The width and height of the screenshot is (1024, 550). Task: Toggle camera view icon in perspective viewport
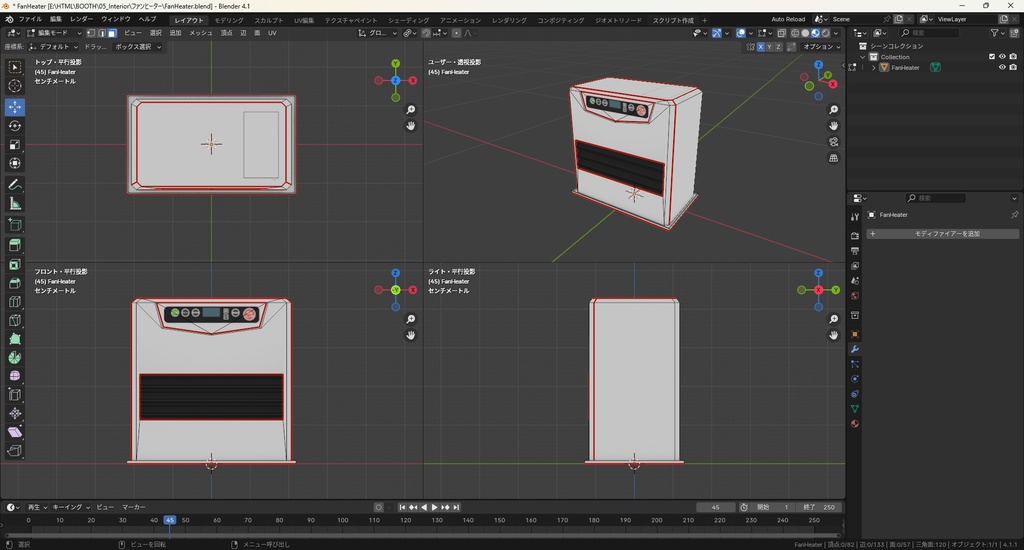point(834,142)
